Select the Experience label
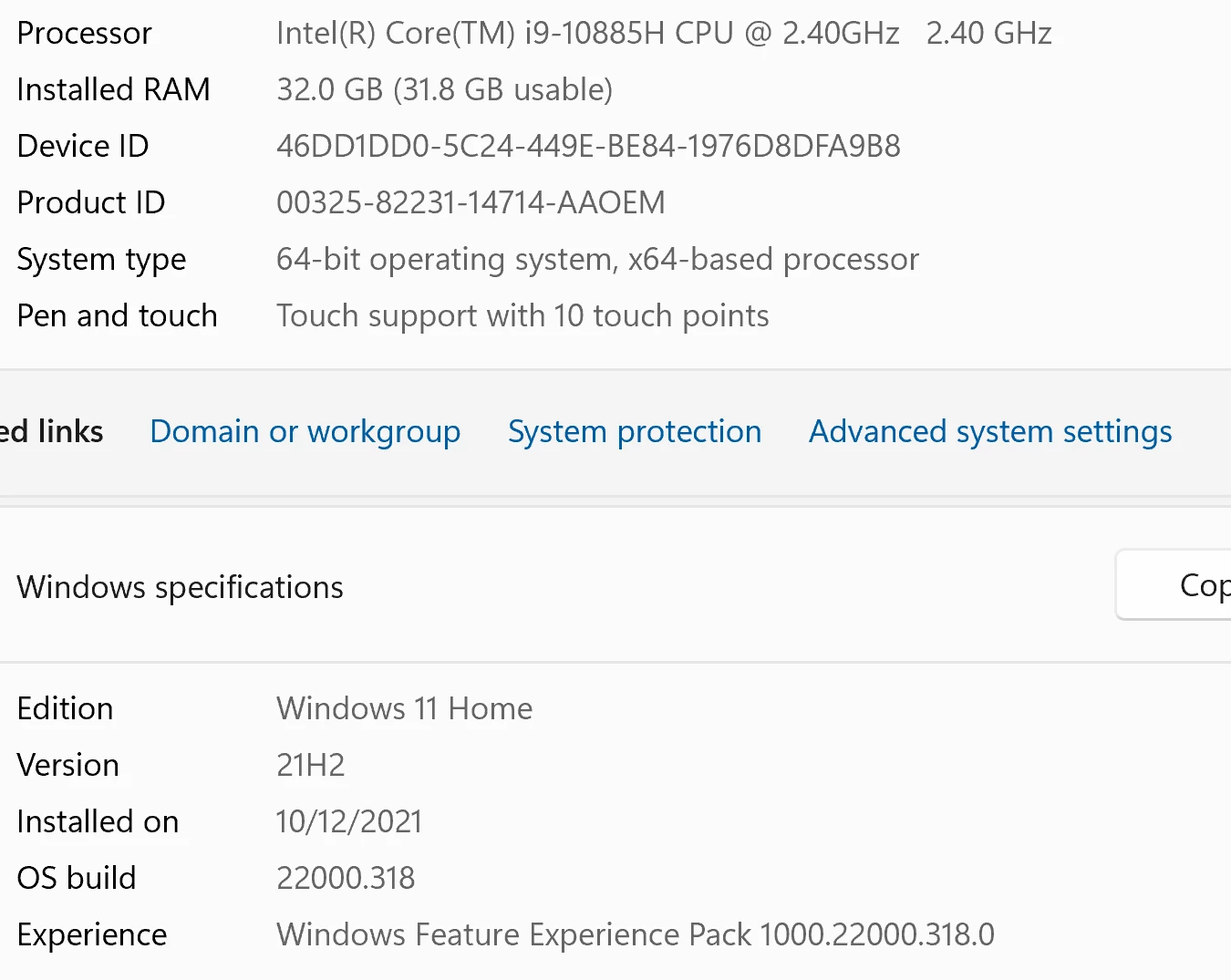Image resolution: width=1231 pixels, height=980 pixels. (x=91, y=935)
